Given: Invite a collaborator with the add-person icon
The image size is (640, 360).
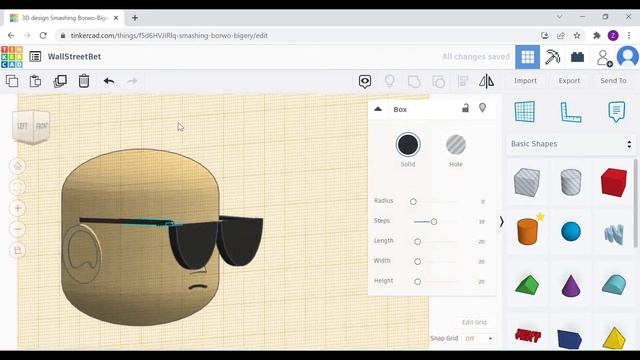Looking at the screenshot, I should [604, 58].
